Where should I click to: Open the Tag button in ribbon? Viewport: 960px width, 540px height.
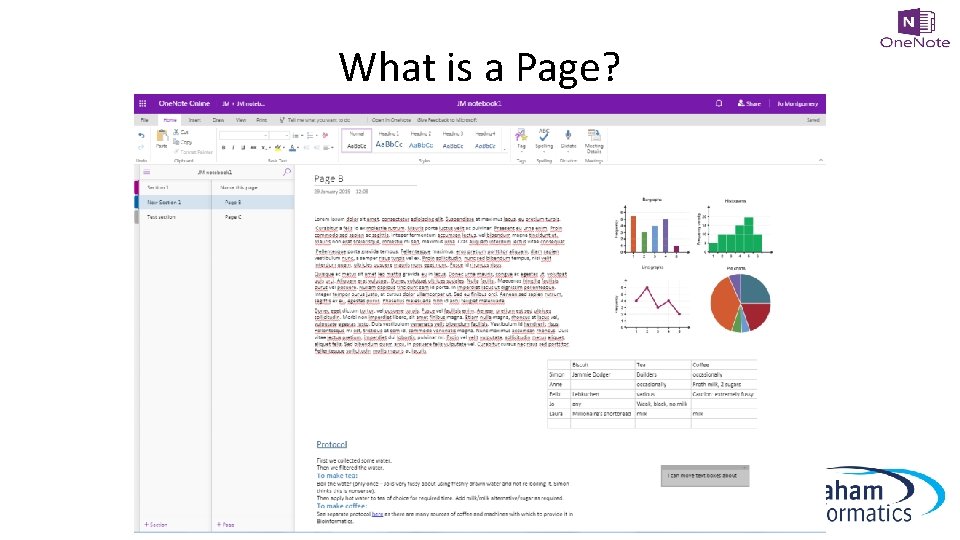coord(521,139)
